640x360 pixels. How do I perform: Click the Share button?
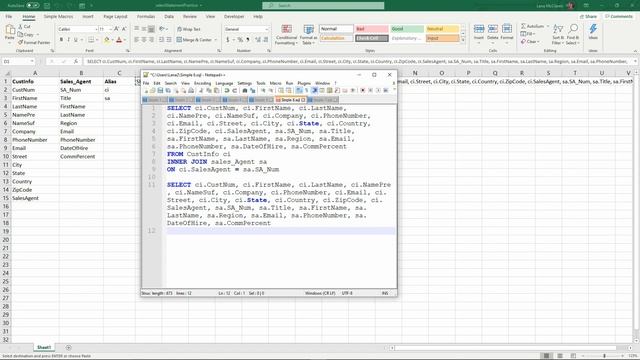588,17
